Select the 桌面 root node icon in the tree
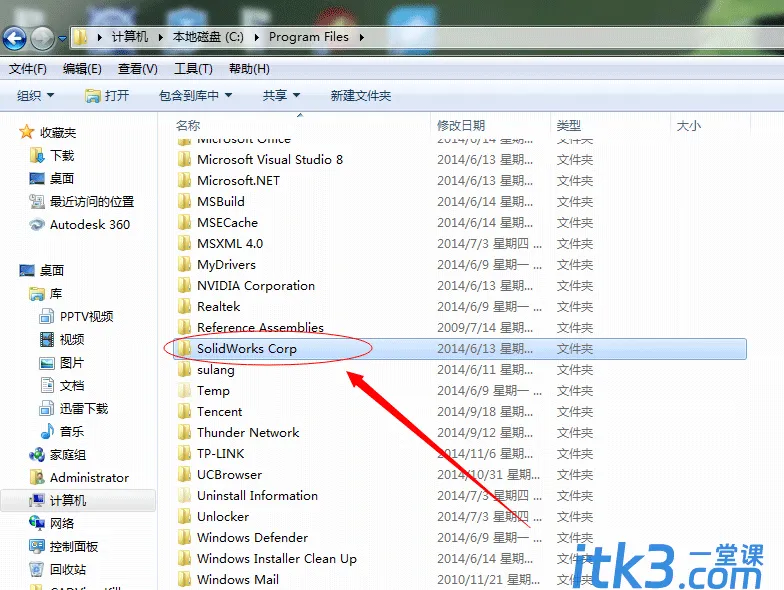 [27, 270]
